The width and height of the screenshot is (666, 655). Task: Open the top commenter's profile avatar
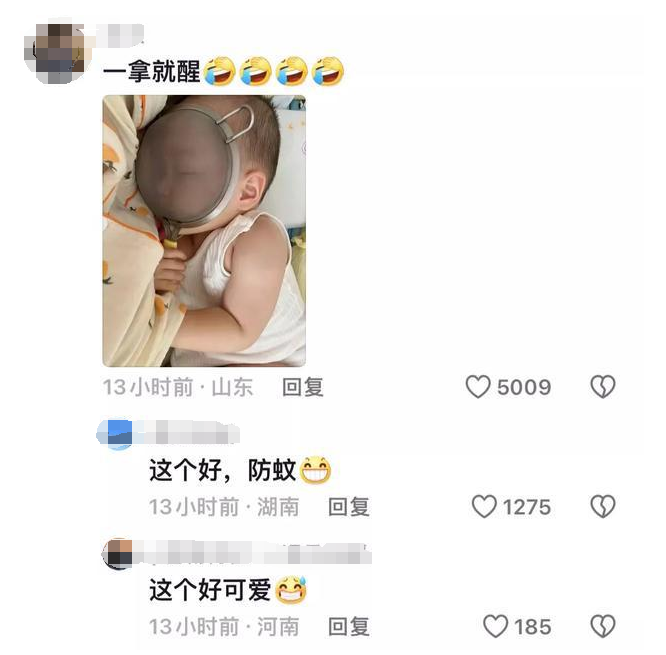[x=56, y=53]
